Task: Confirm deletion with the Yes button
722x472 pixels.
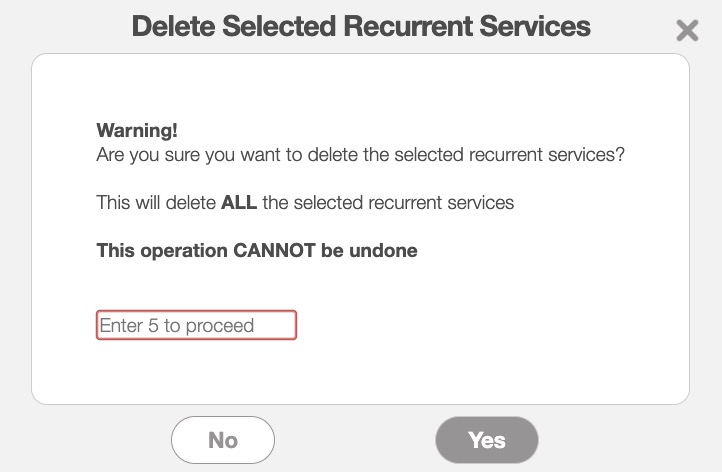Action: (x=487, y=440)
